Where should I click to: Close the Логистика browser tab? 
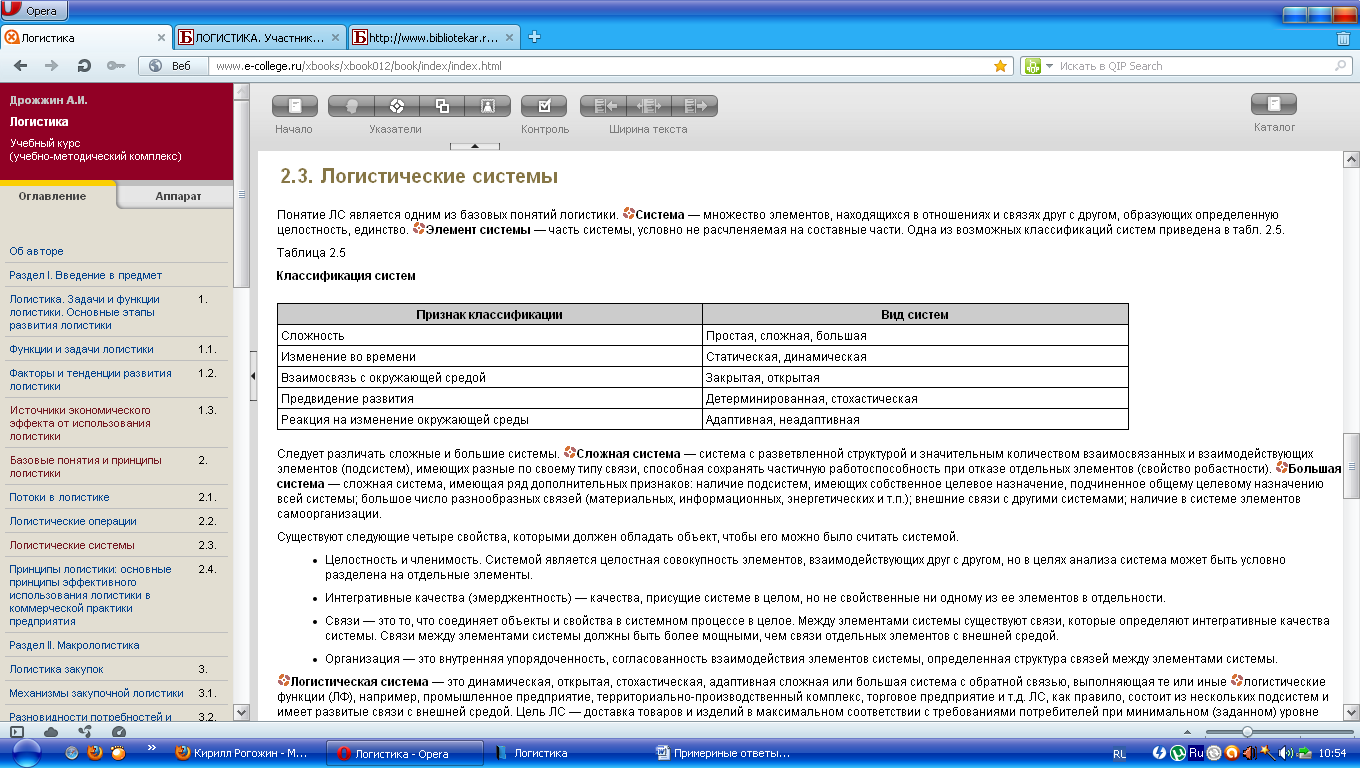(x=161, y=38)
